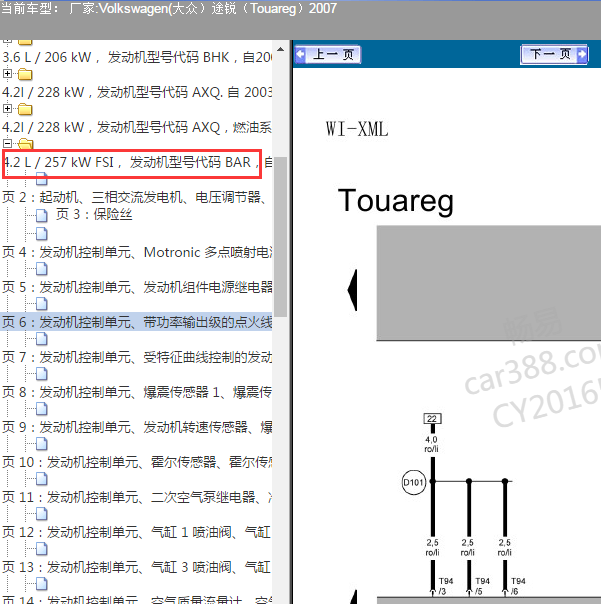Screen dimensions: 601x604
Task: Click the tree scrollbar up arrow
Action: coord(280,49)
